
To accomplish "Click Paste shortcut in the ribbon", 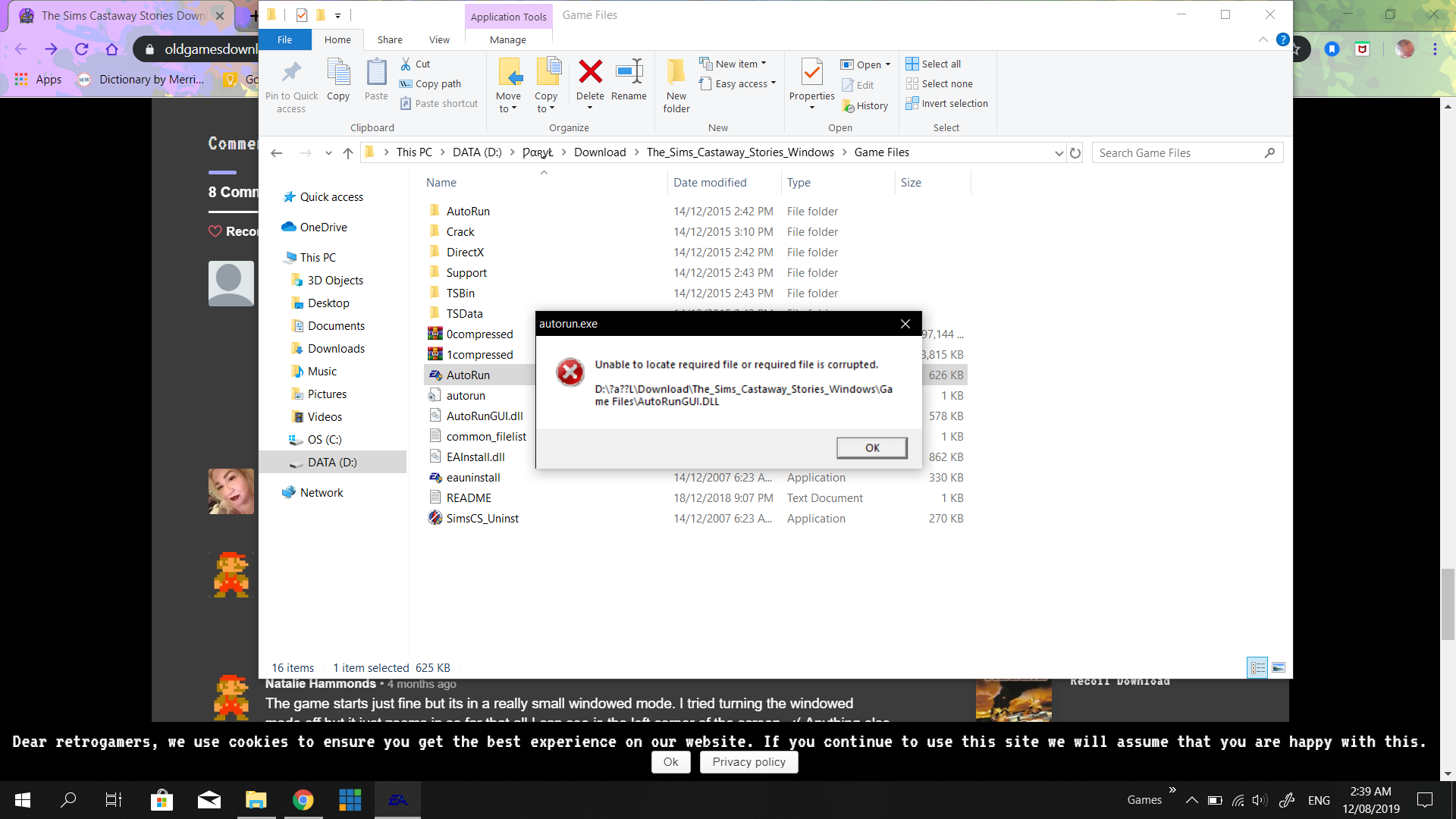I will [x=439, y=104].
